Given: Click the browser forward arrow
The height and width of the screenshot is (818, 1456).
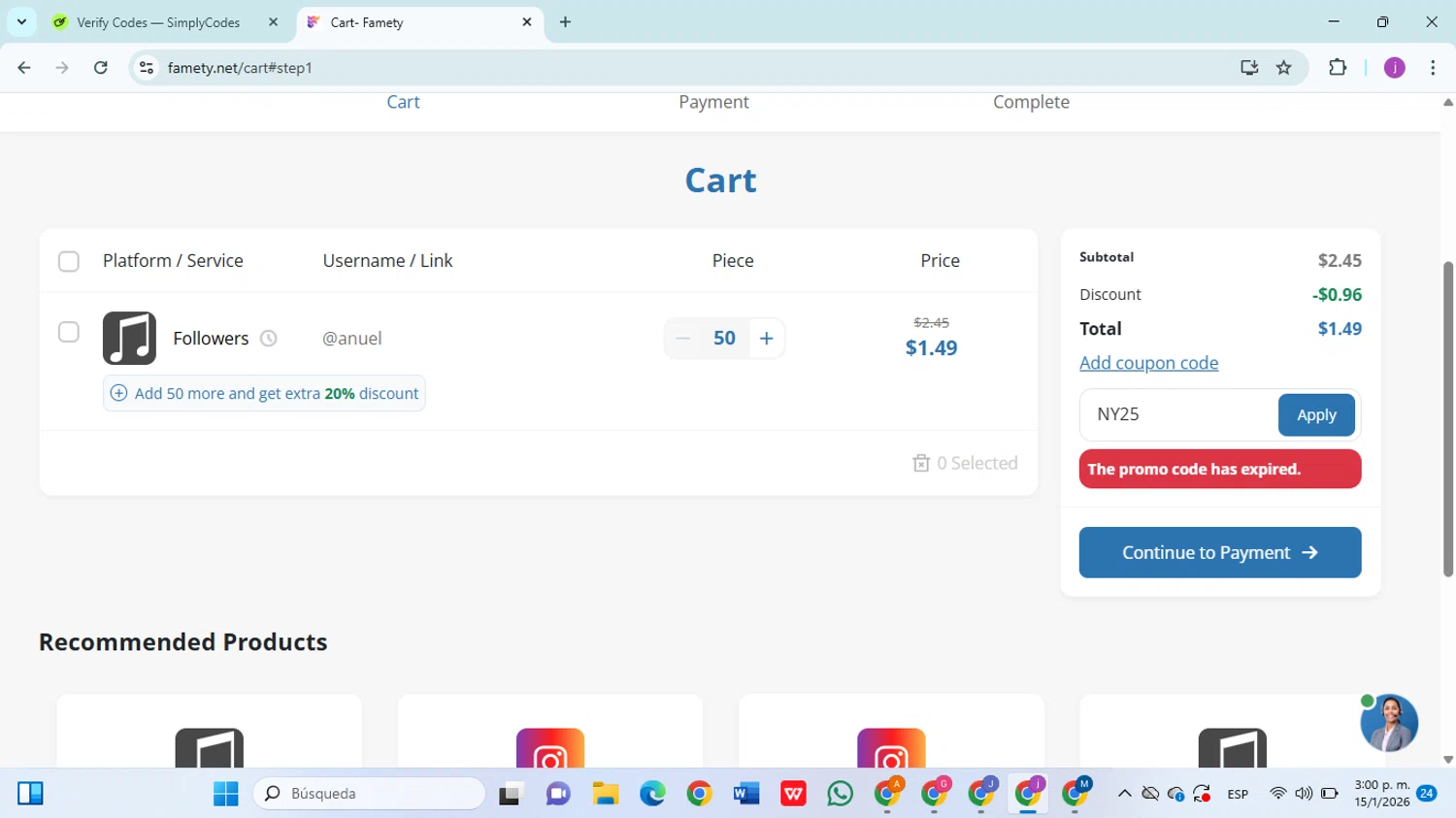Looking at the screenshot, I should click(x=62, y=68).
